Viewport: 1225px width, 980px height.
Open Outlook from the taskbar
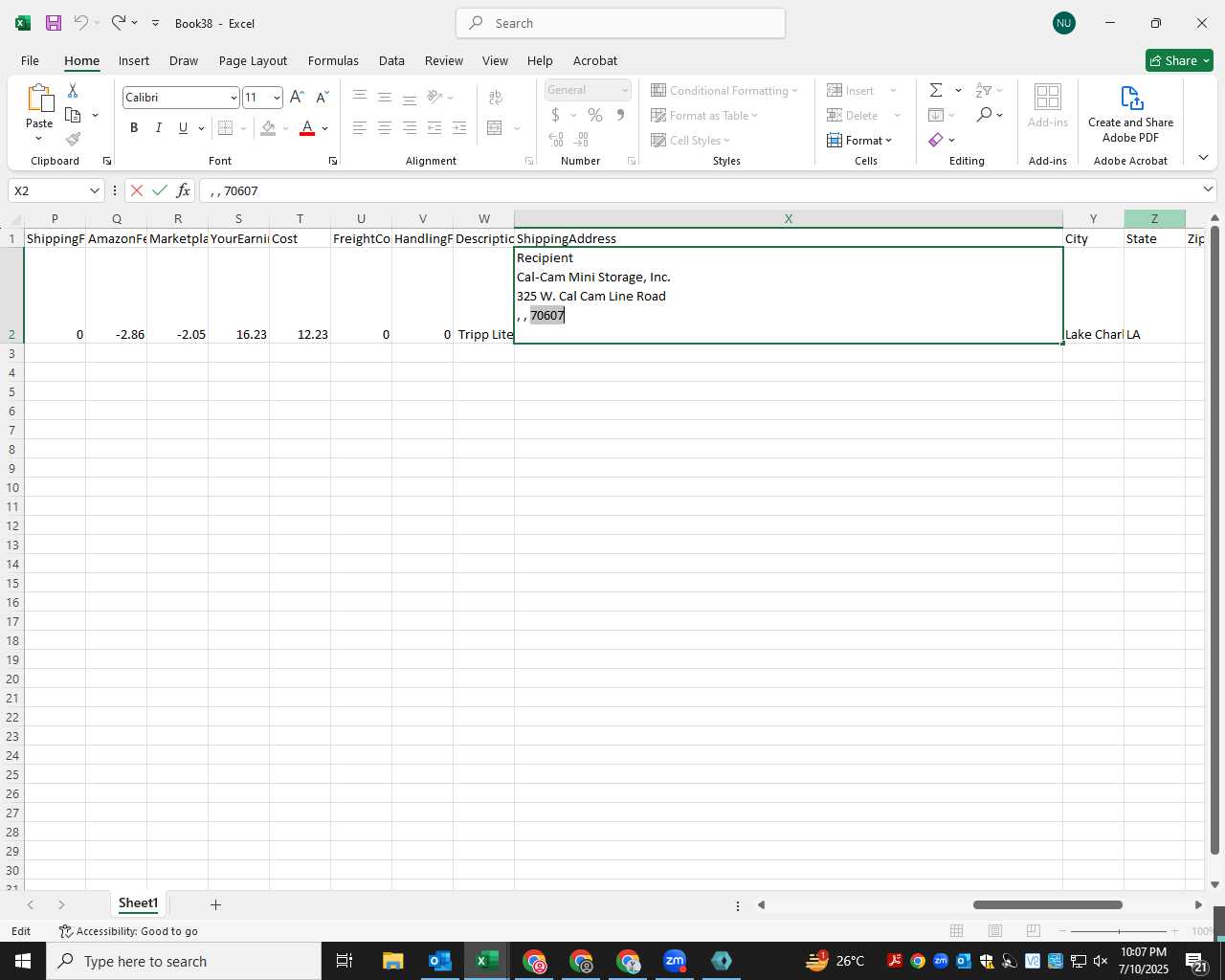(x=439, y=961)
